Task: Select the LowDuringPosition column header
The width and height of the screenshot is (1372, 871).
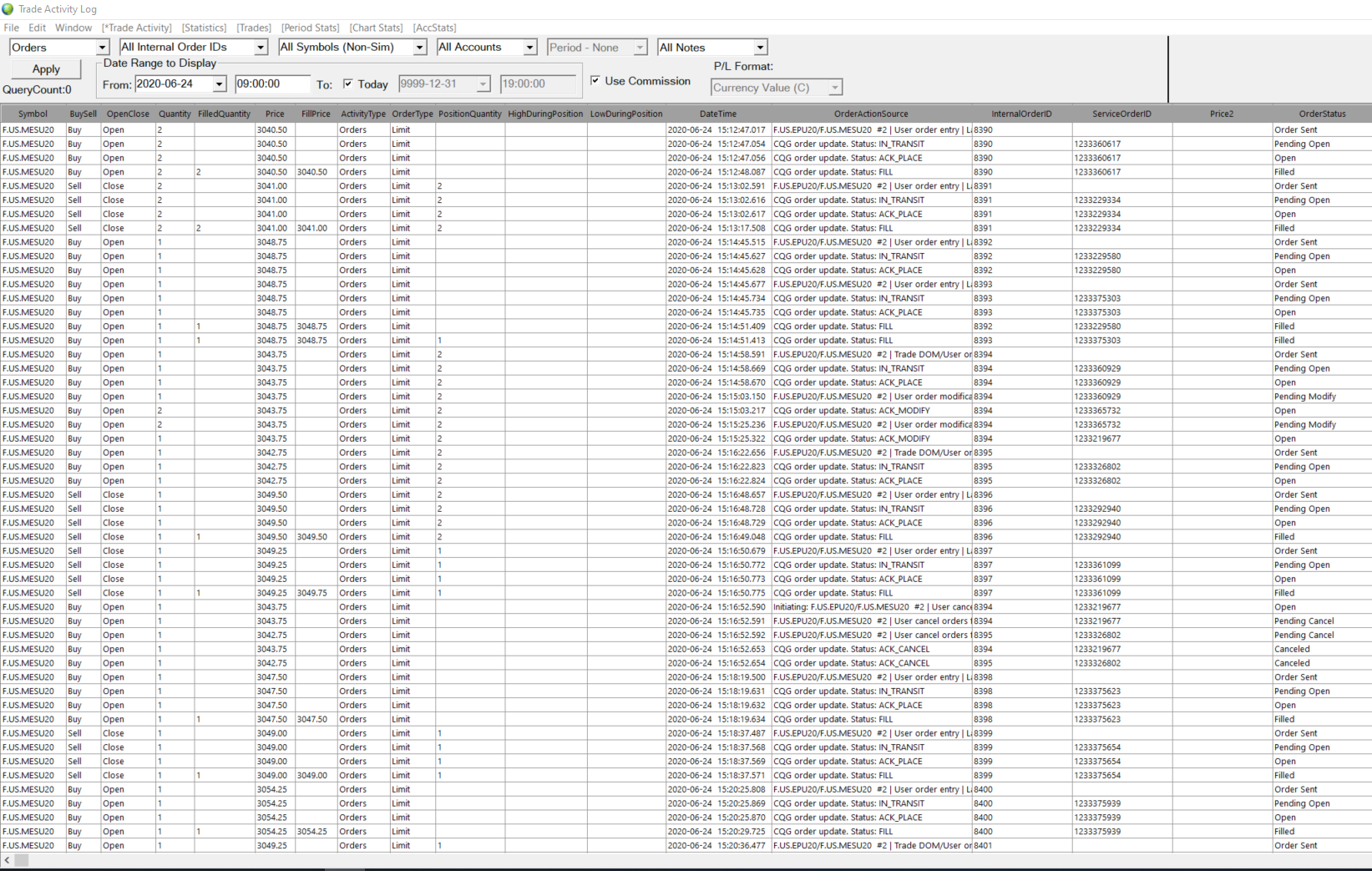Action: (626, 114)
